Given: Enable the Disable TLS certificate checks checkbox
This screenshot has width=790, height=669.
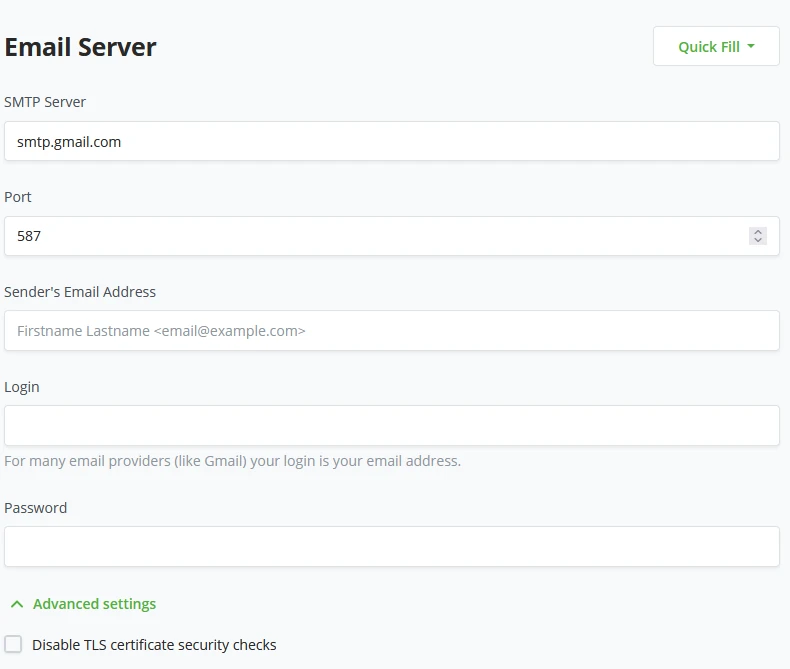Looking at the screenshot, I should click(x=13, y=644).
